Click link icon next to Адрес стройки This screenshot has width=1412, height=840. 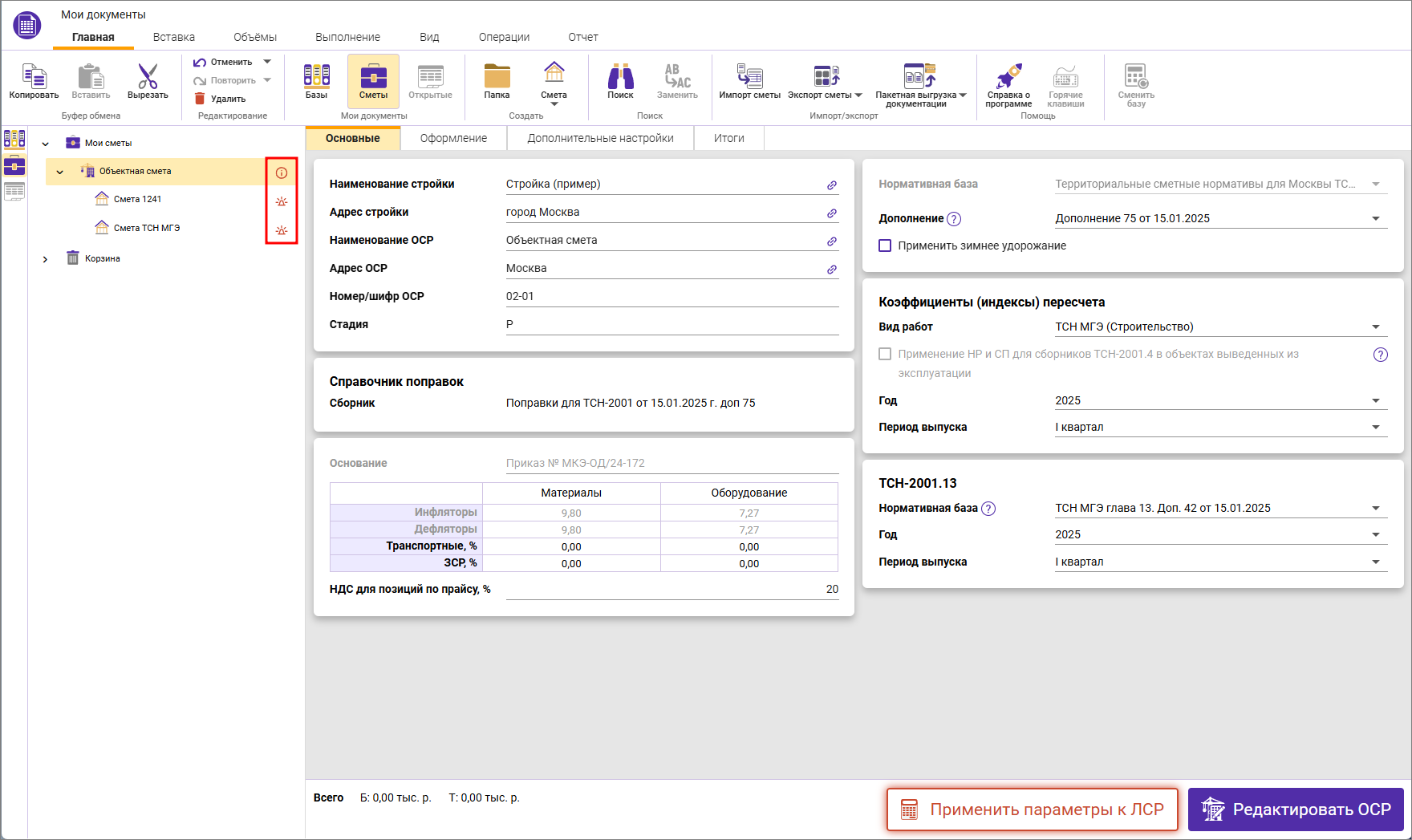tap(832, 213)
